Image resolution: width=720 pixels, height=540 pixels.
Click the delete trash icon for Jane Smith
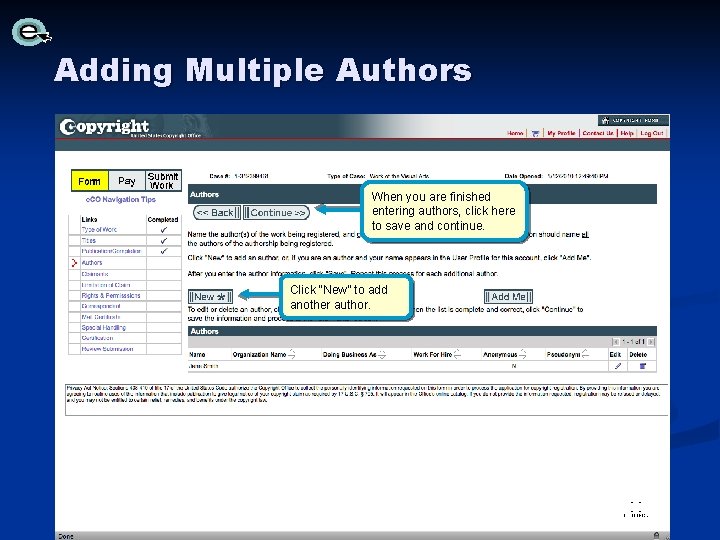(642, 366)
